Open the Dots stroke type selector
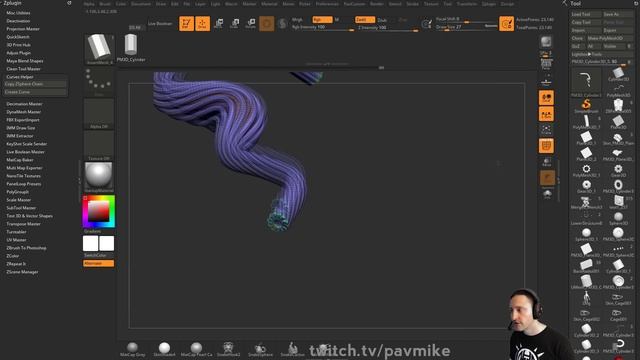Viewport: 640px width, 360px height. click(99, 82)
